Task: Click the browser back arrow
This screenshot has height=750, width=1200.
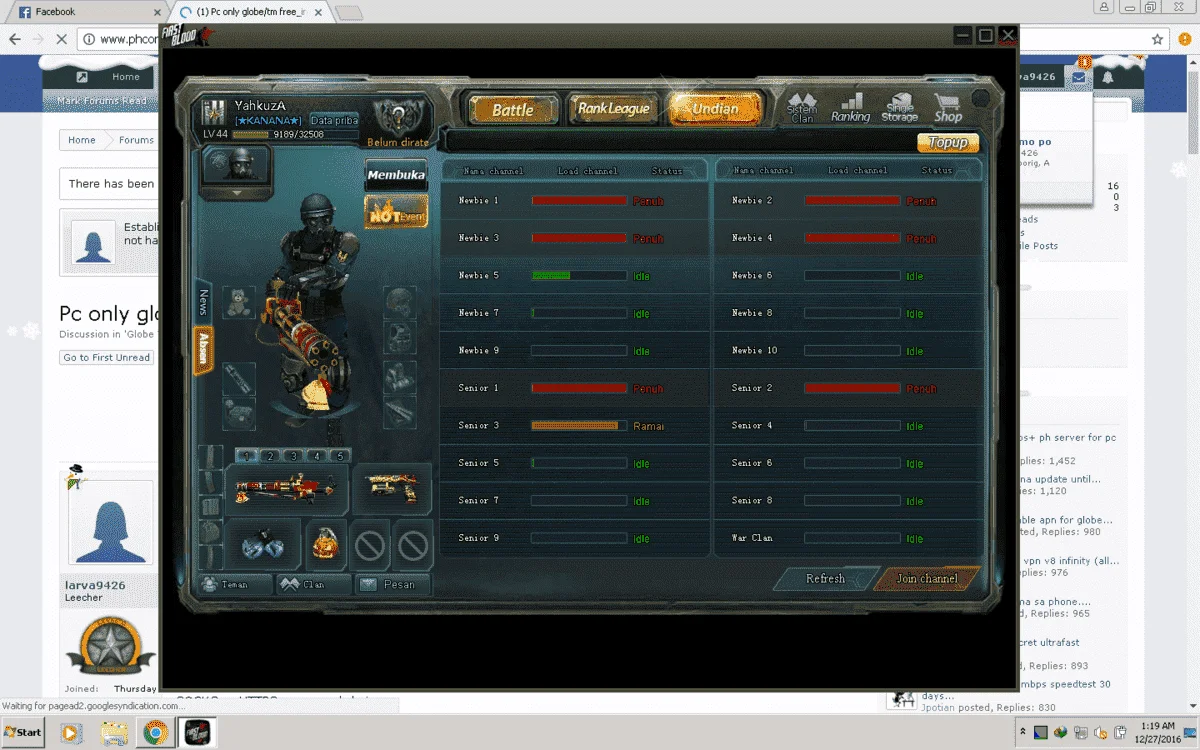Action: click(15, 39)
